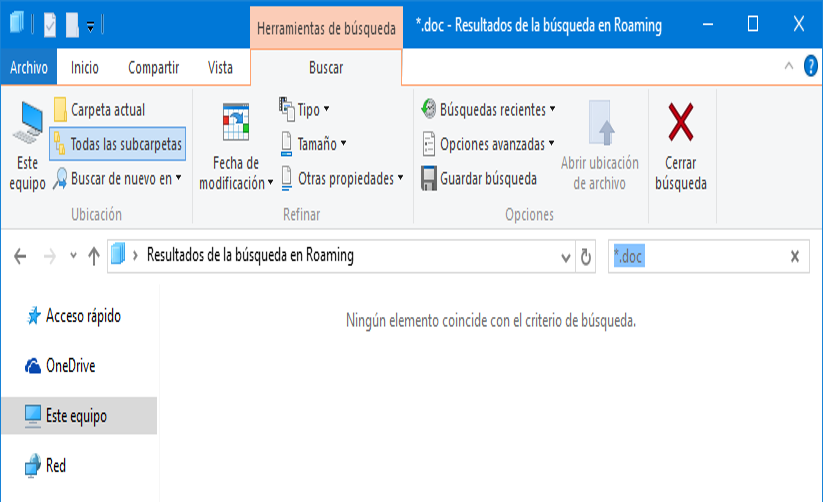Open Búsquedas recientes dropdown
Viewport: 823px width, 502px height.
click(489, 109)
